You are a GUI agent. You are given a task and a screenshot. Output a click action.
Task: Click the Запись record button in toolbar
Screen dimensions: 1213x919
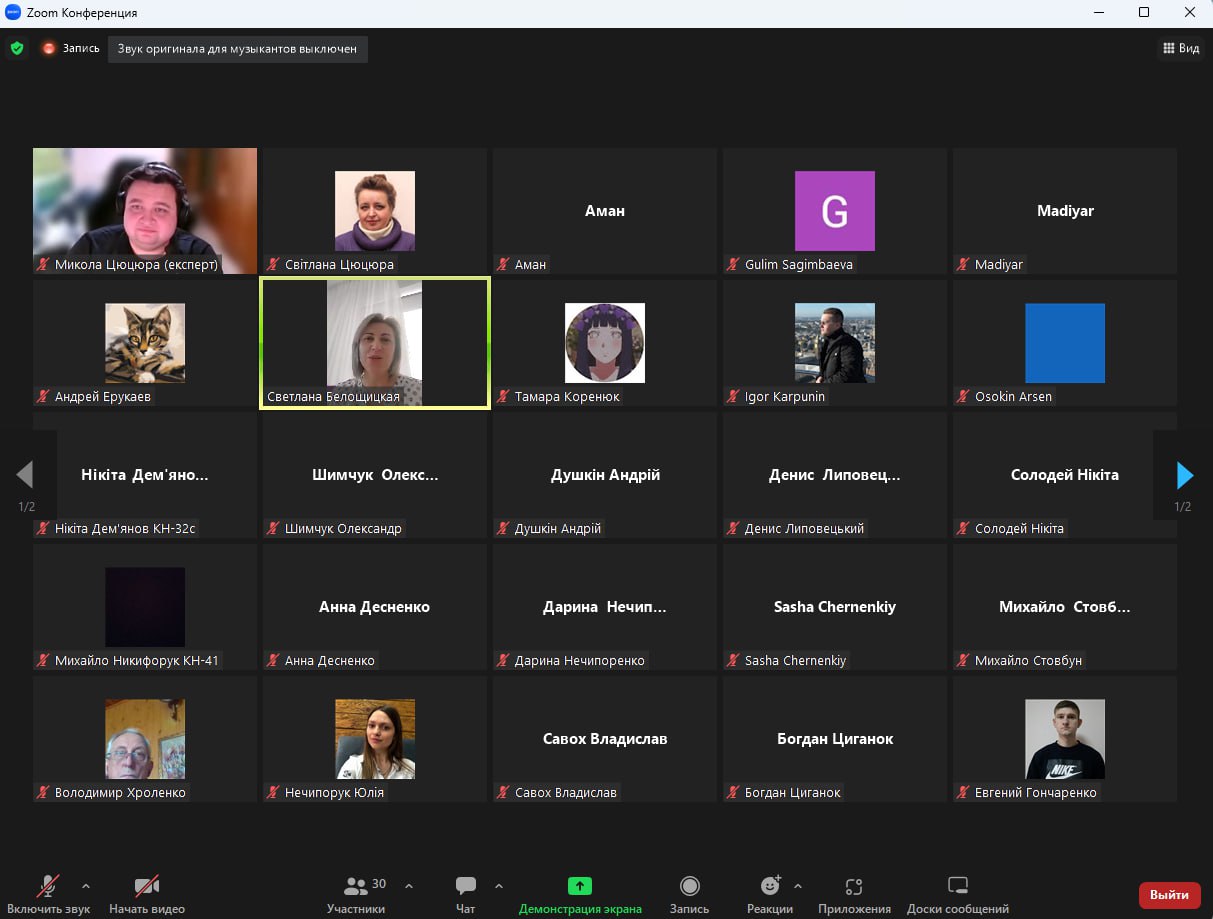[689, 893]
